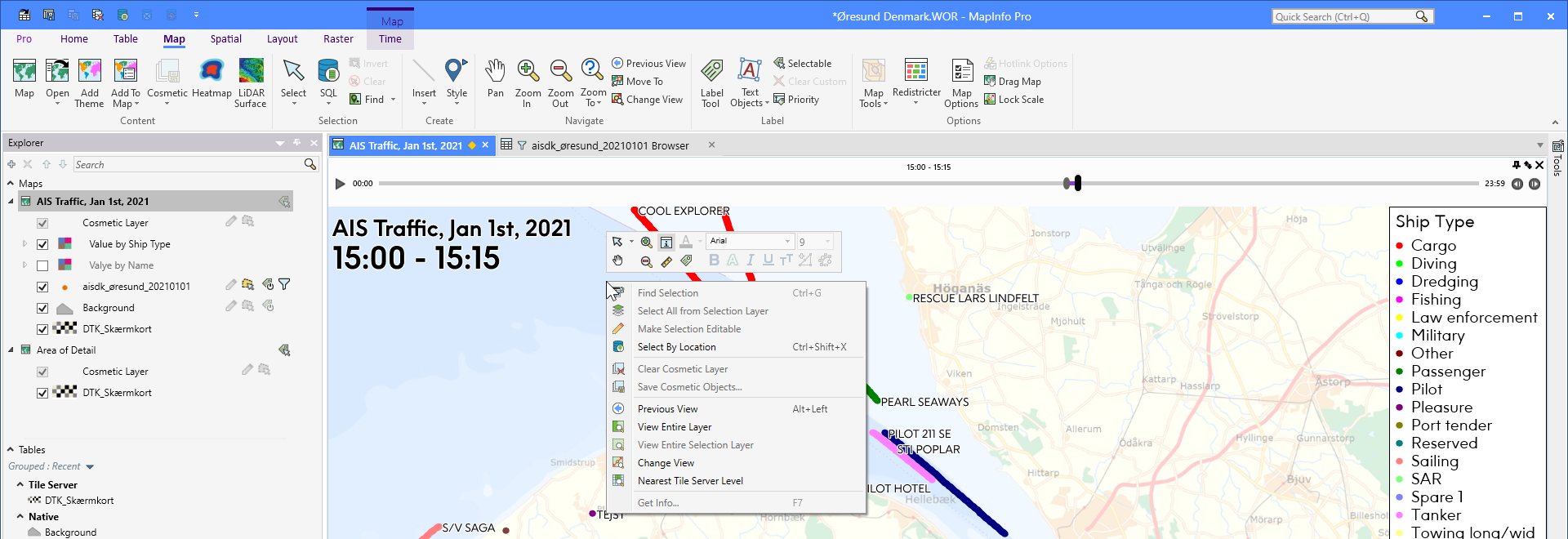This screenshot has width=1568, height=539.
Task: Toggle Value by Ship Type visibility checkbox
Action: 42,244
